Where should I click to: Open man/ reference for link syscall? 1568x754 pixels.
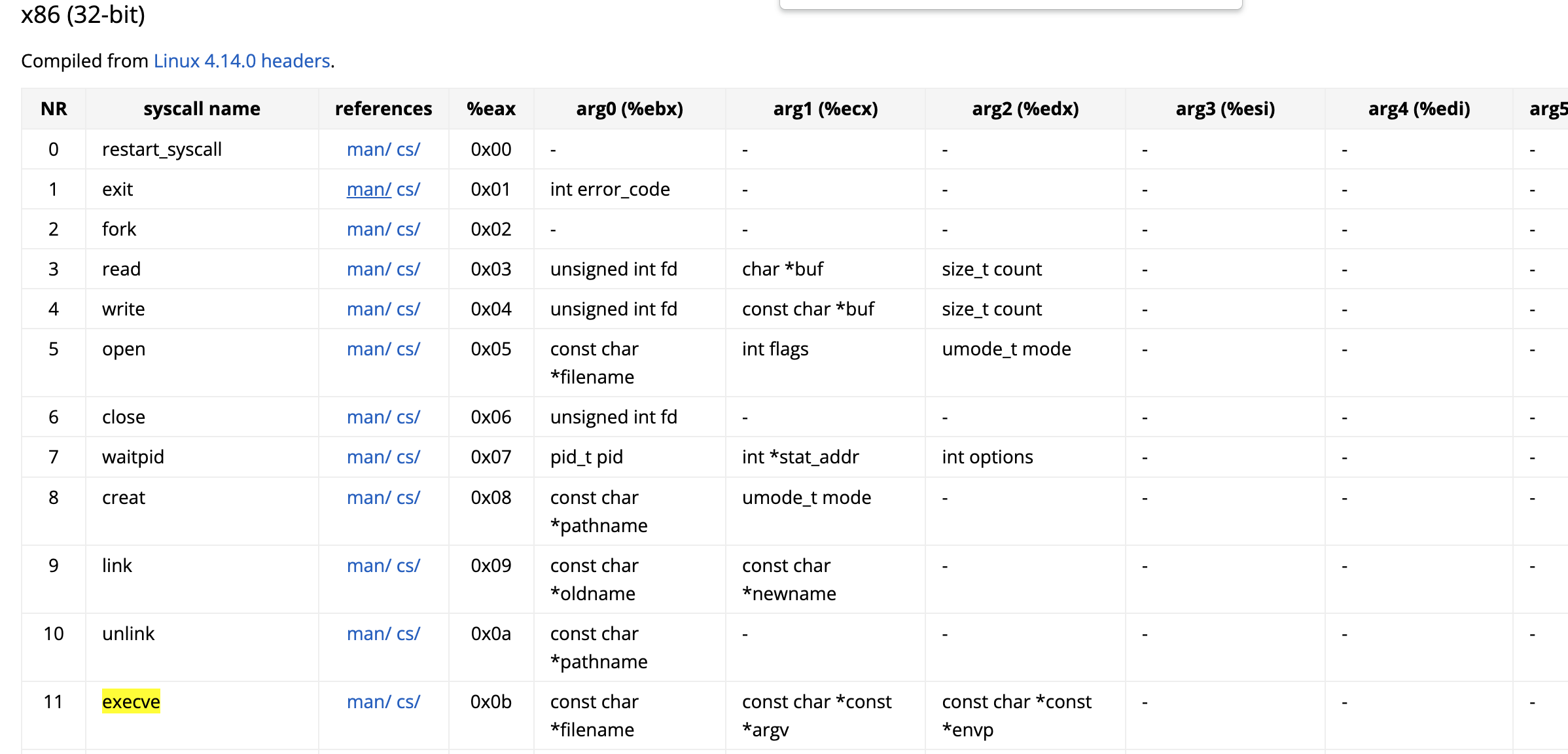368,565
